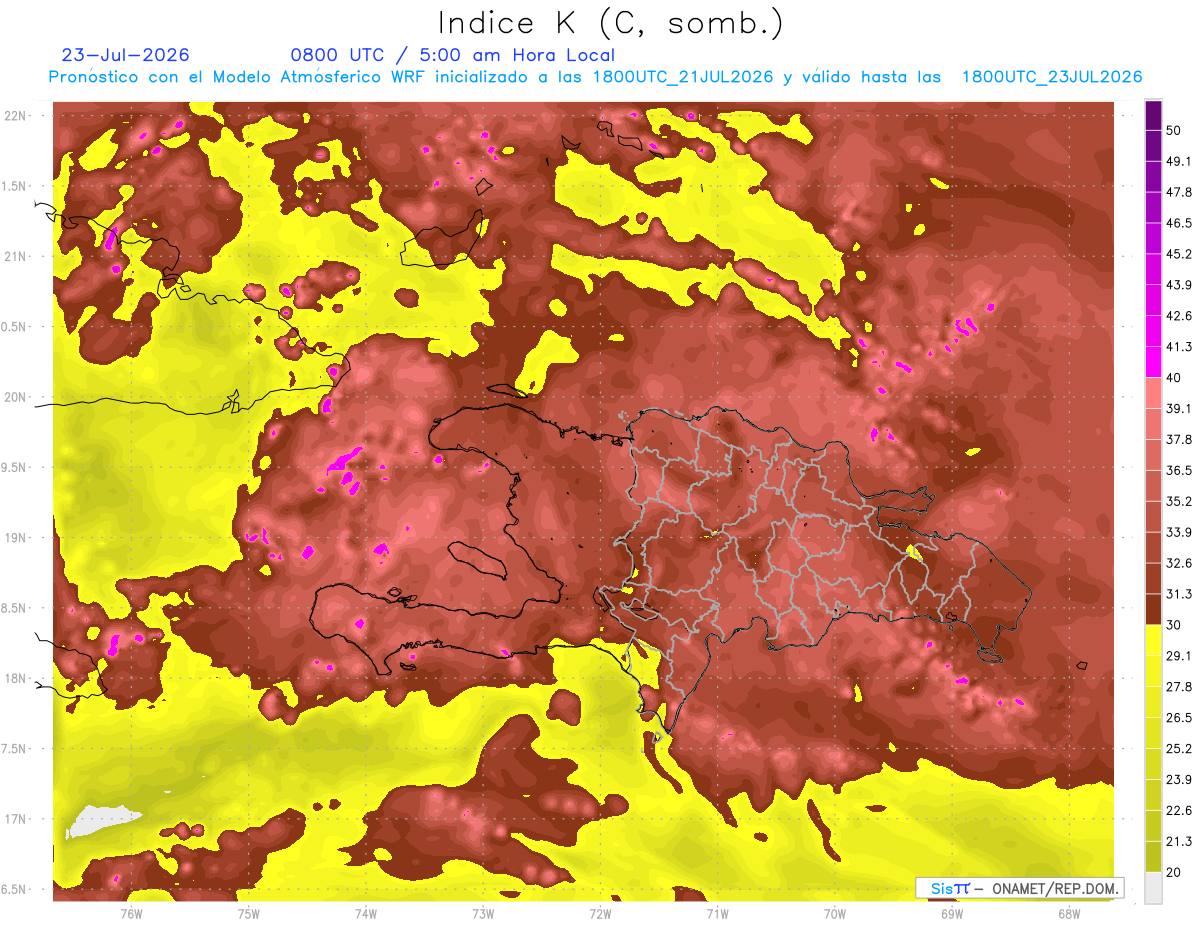Click the 17N latitude label
The image size is (1200, 927).
click(x=17, y=820)
